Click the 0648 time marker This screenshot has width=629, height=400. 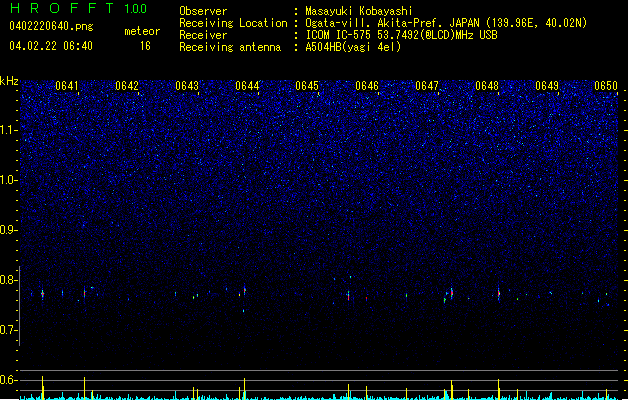(487, 86)
